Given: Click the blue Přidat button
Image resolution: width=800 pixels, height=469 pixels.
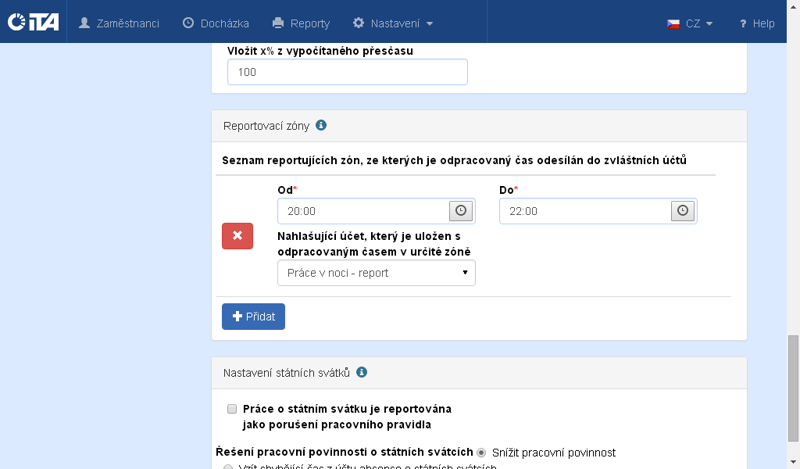Looking at the screenshot, I should click(x=253, y=316).
